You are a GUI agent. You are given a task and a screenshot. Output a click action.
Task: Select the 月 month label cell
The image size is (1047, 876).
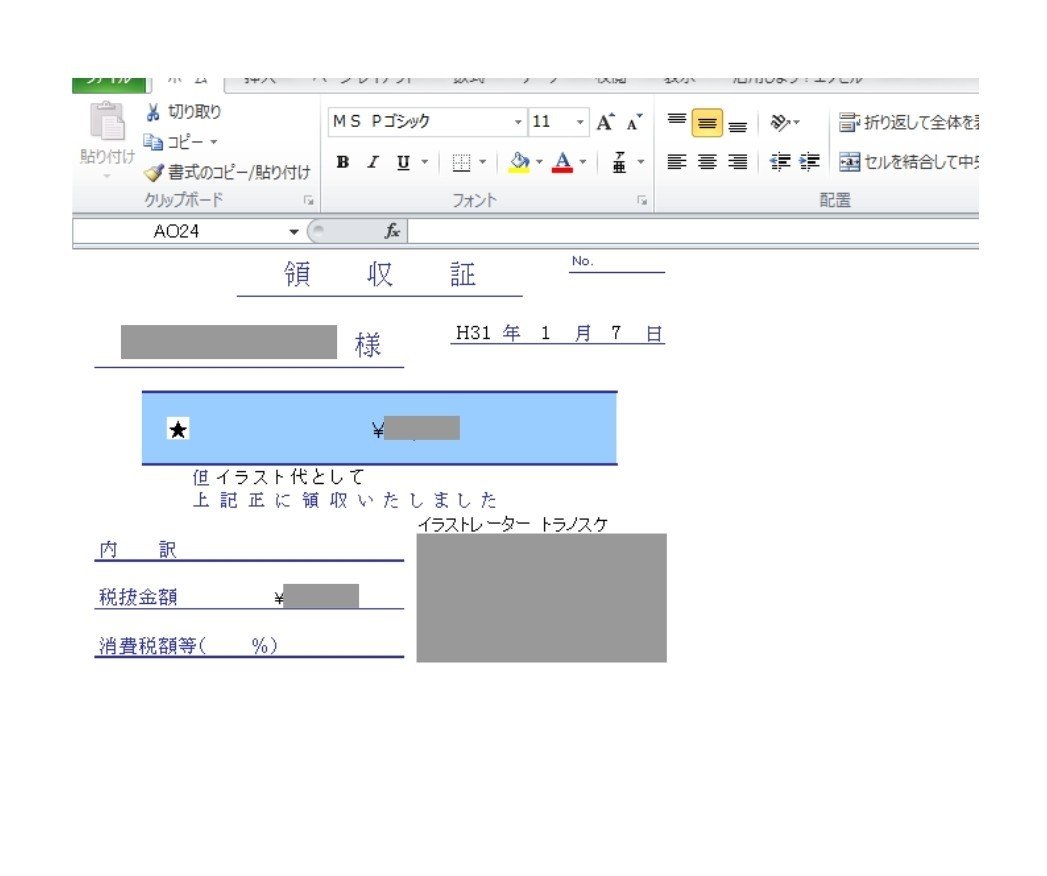[583, 333]
